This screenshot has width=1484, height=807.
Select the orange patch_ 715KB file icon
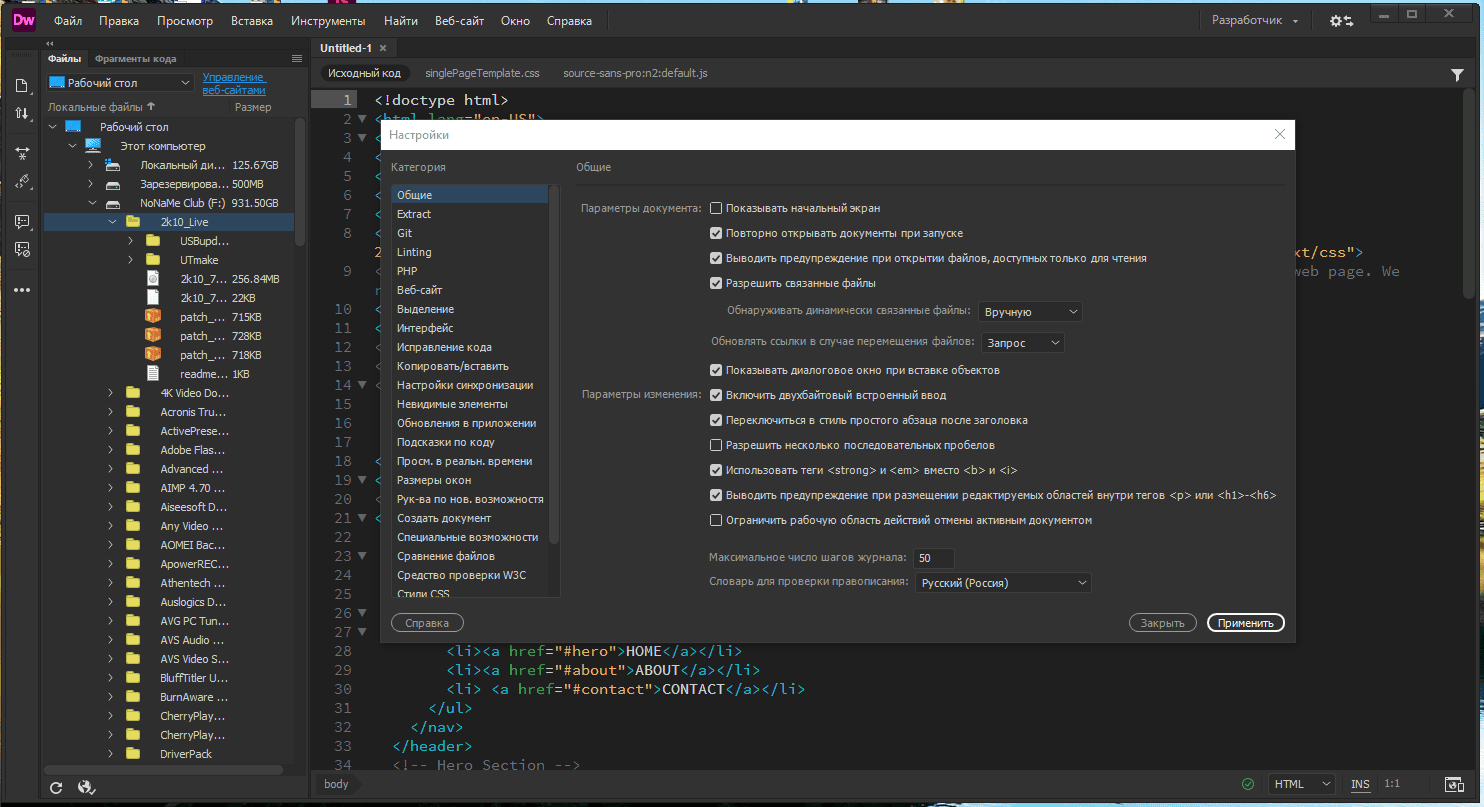(x=153, y=317)
